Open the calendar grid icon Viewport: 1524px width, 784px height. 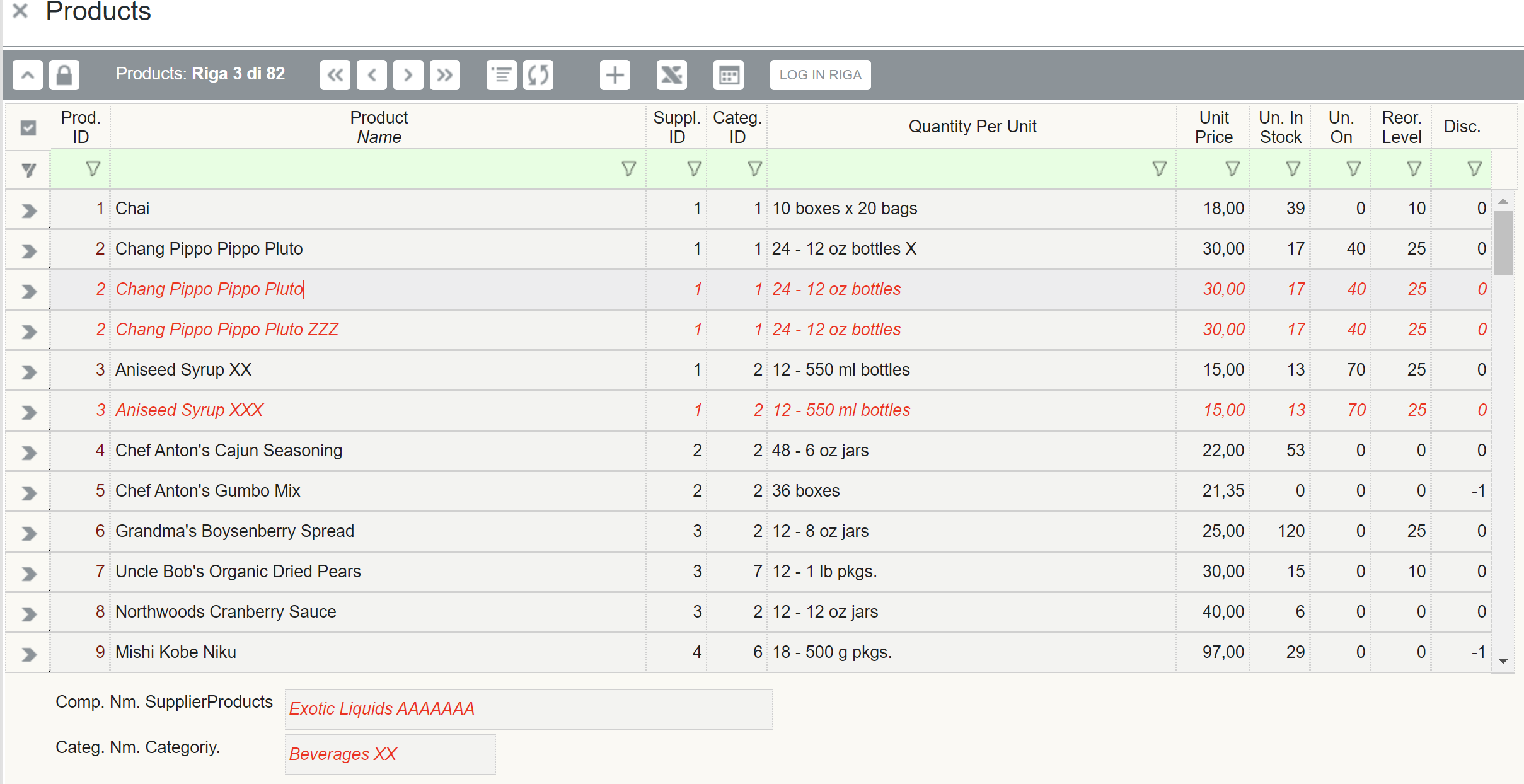pyautogui.click(x=729, y=75)
